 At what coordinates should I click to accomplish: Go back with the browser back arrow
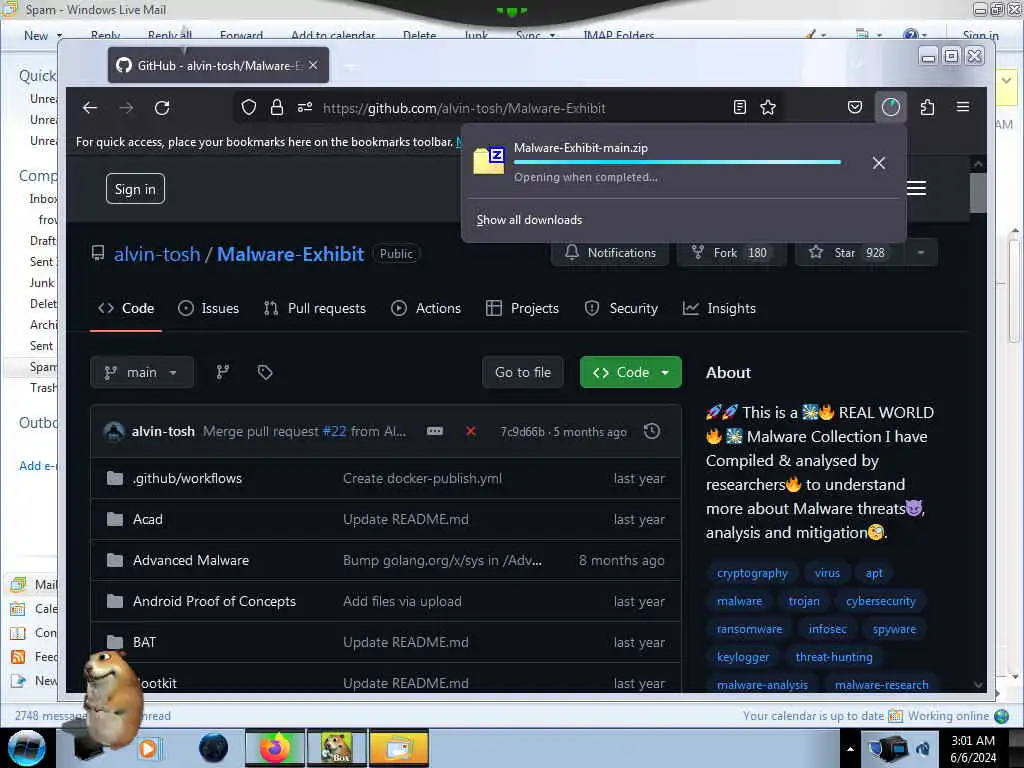pos(90,108)
